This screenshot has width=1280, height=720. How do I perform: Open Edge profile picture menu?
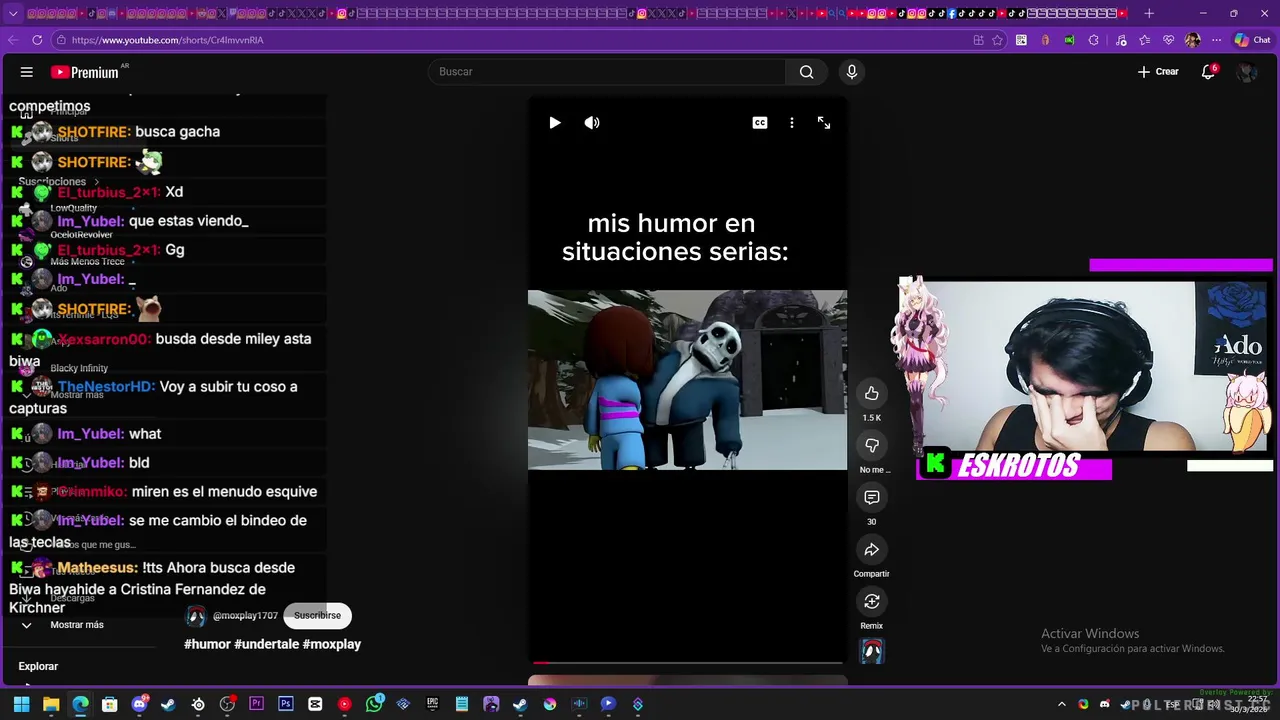click(x=1192, y=40)
